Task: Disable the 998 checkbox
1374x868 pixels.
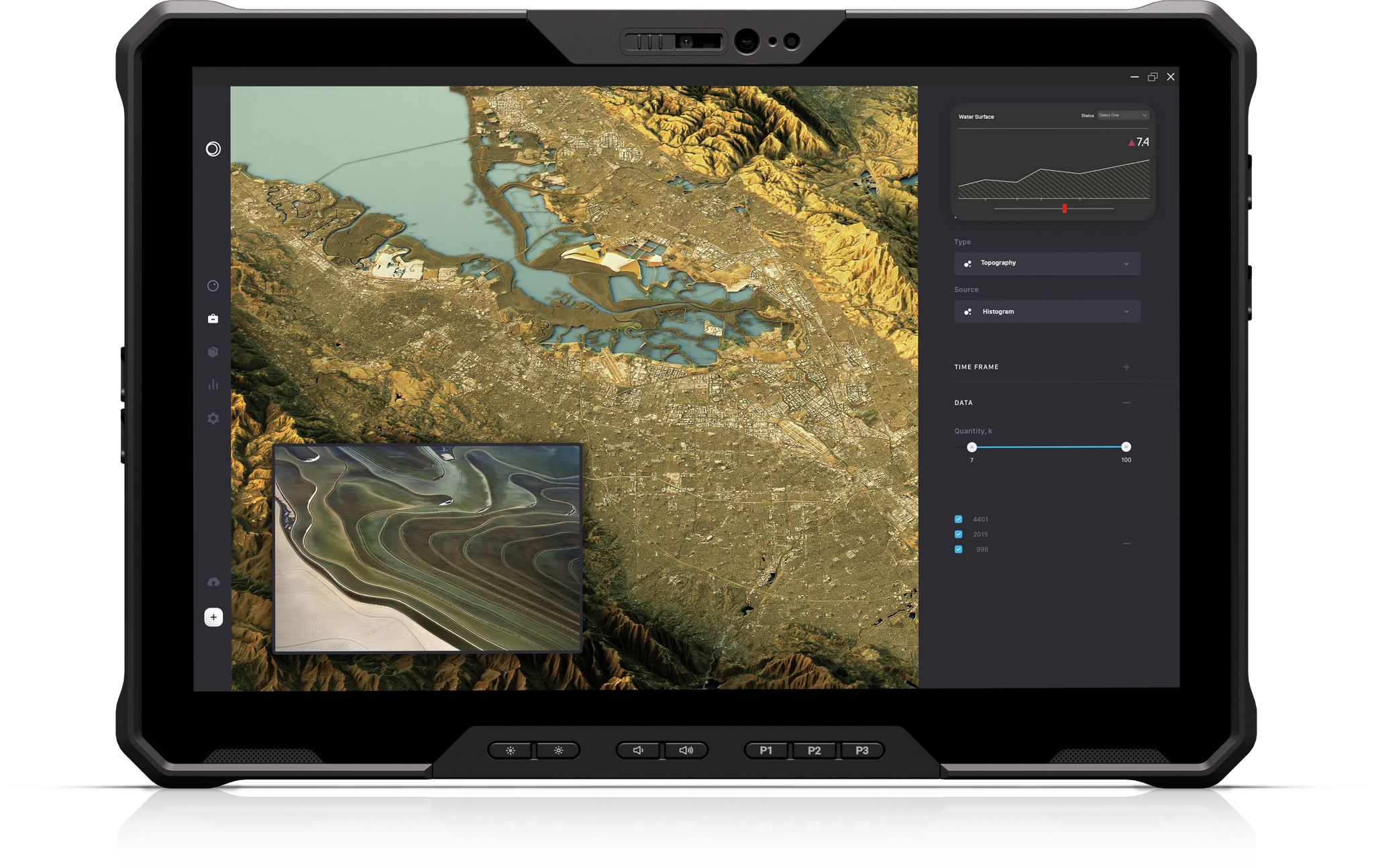Action: click(958, 549)
